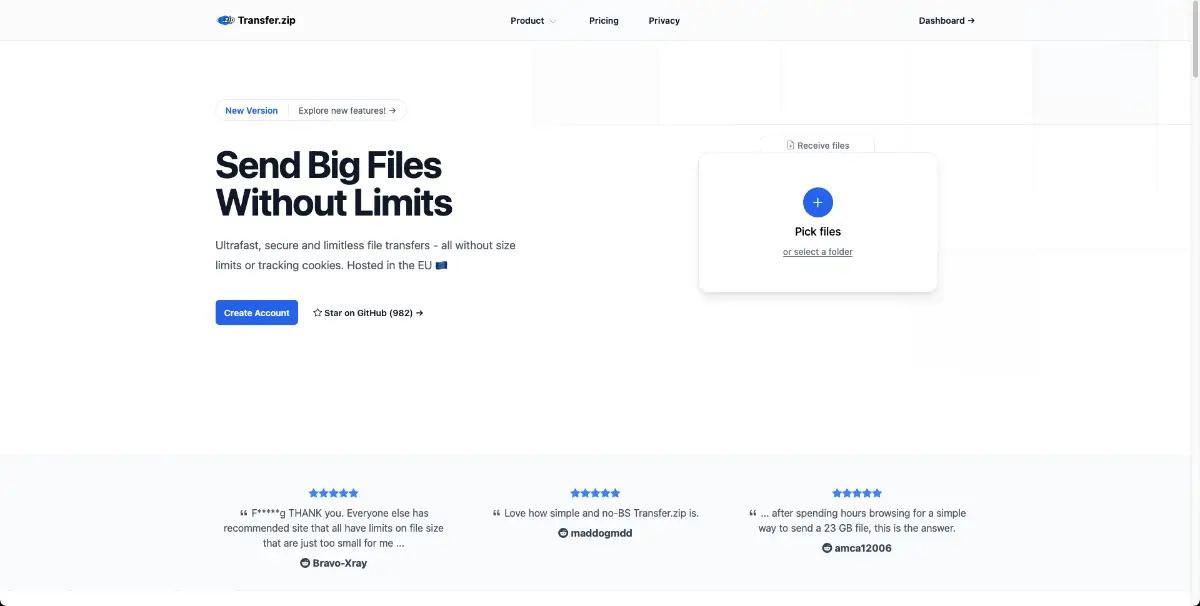Click the Reddit icon beside Bravo-Xray

[x=306, y=564]
